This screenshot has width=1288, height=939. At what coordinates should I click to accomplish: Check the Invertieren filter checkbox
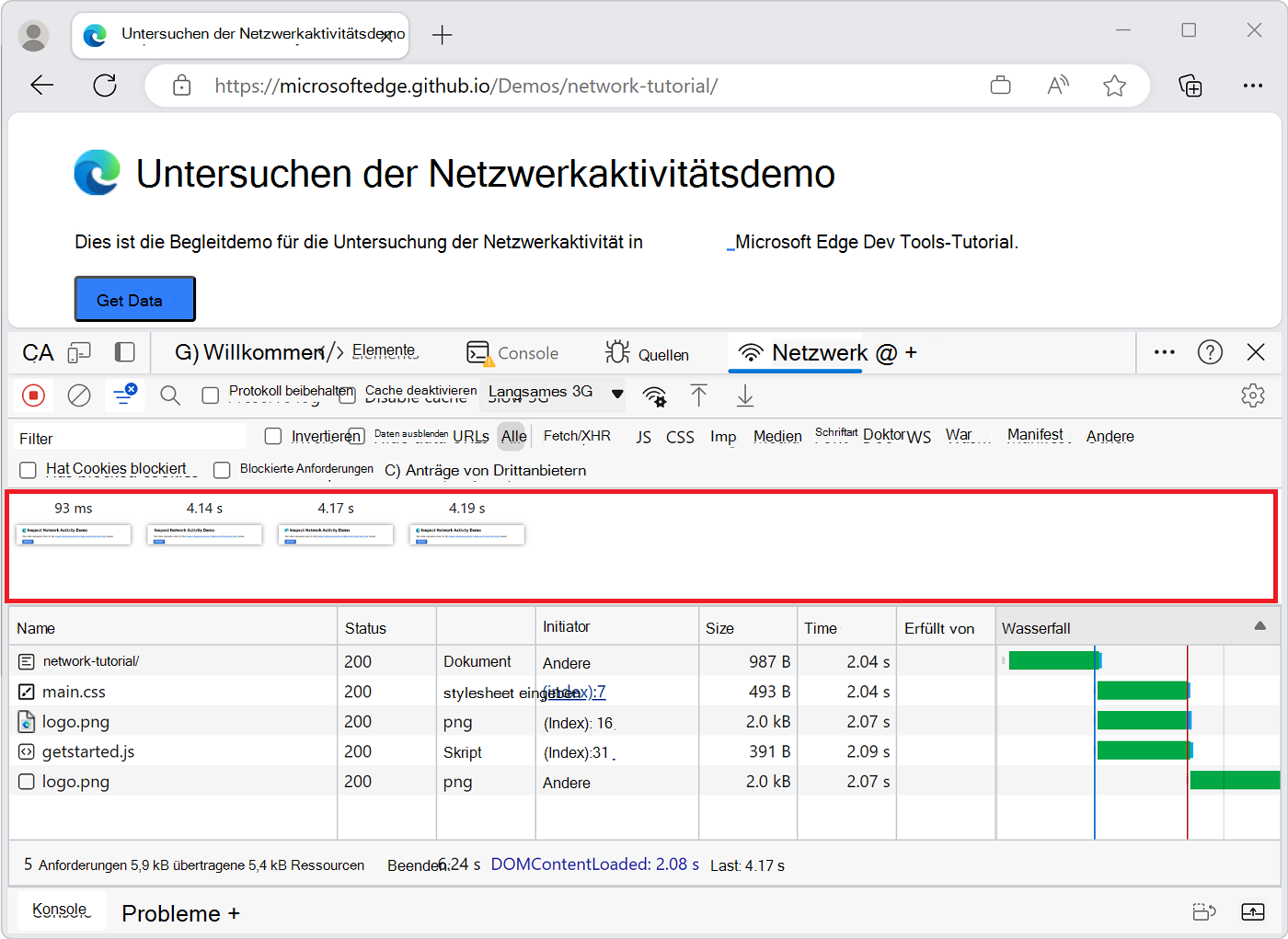point(273,436)
